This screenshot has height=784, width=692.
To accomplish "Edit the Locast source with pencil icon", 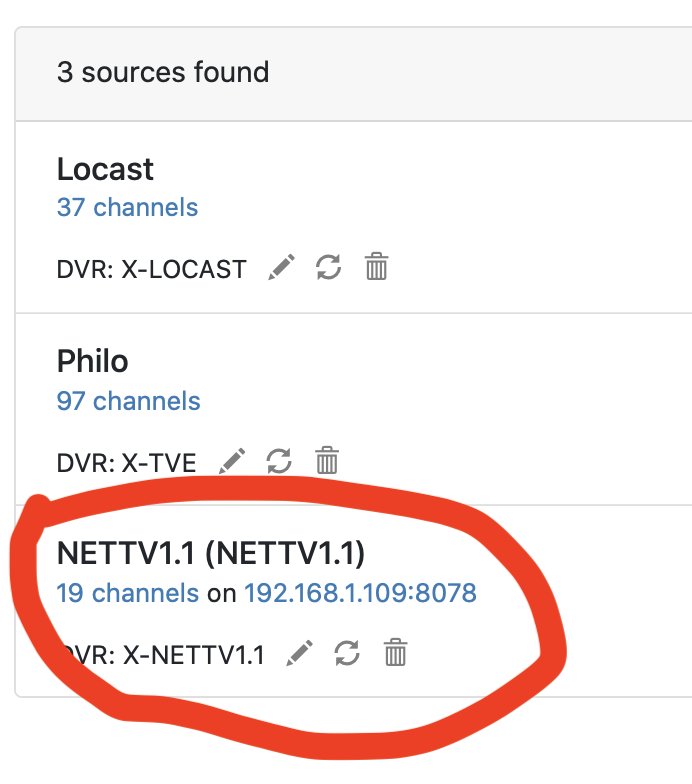I will [282, 267].
